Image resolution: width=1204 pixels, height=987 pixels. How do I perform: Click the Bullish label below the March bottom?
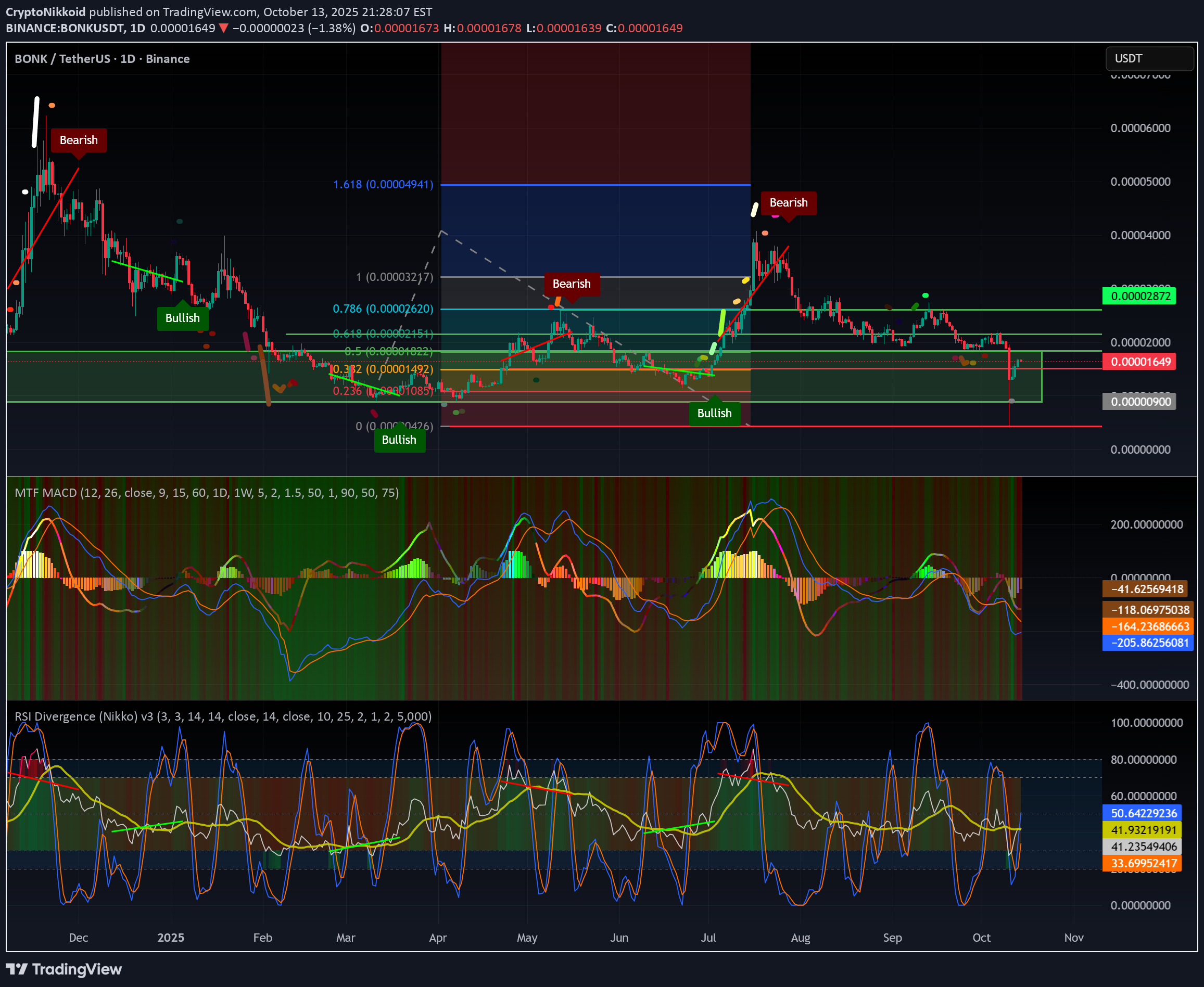pyautogui.click(x=399, y=440)
